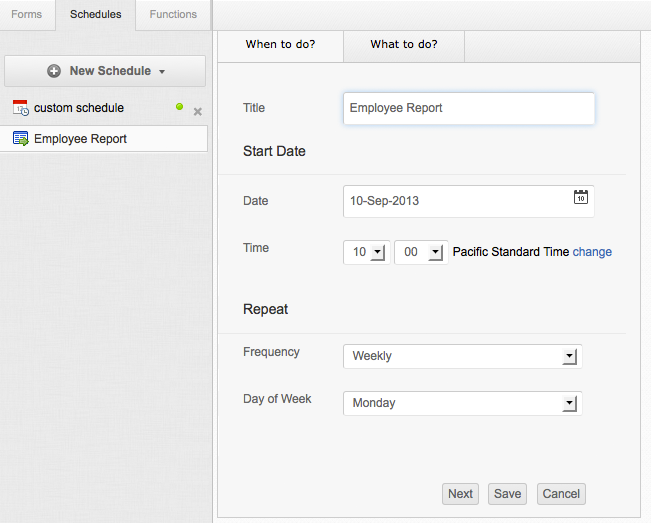The image size is (651, 523).
Task: Switch to the Functions tab
Action: click(173, 15)
